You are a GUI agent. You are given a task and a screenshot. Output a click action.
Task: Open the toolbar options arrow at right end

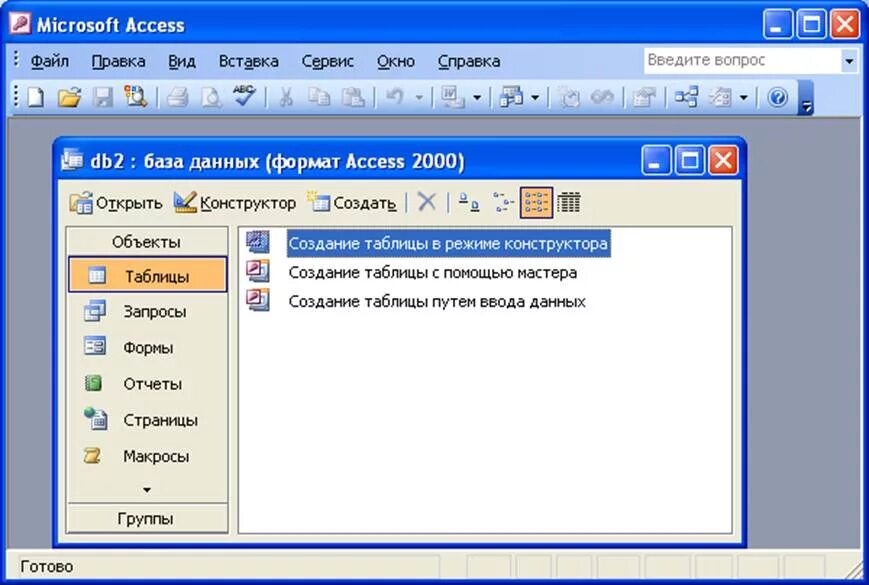coord(806,99)
